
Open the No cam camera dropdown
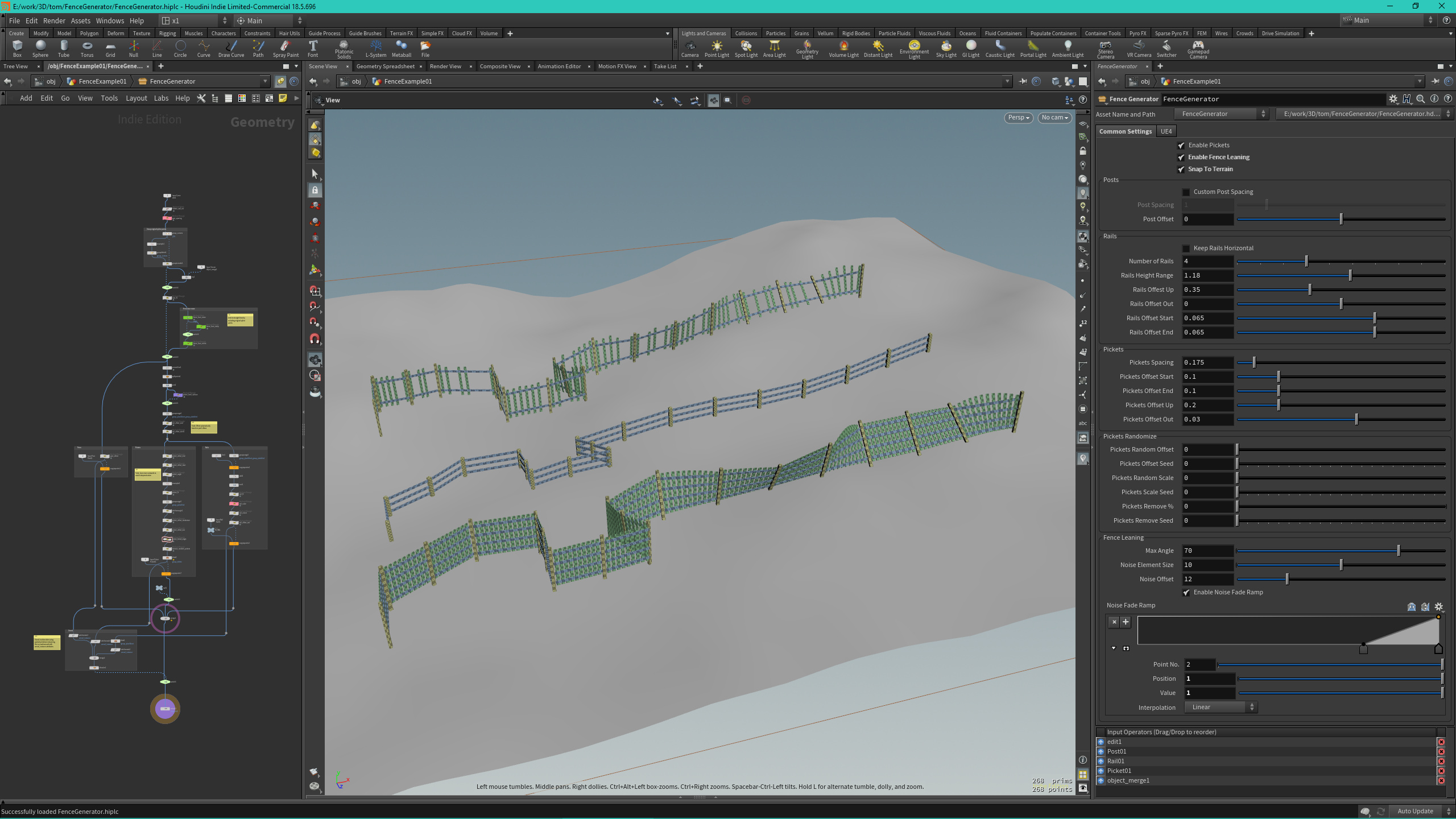[1054, 118]
